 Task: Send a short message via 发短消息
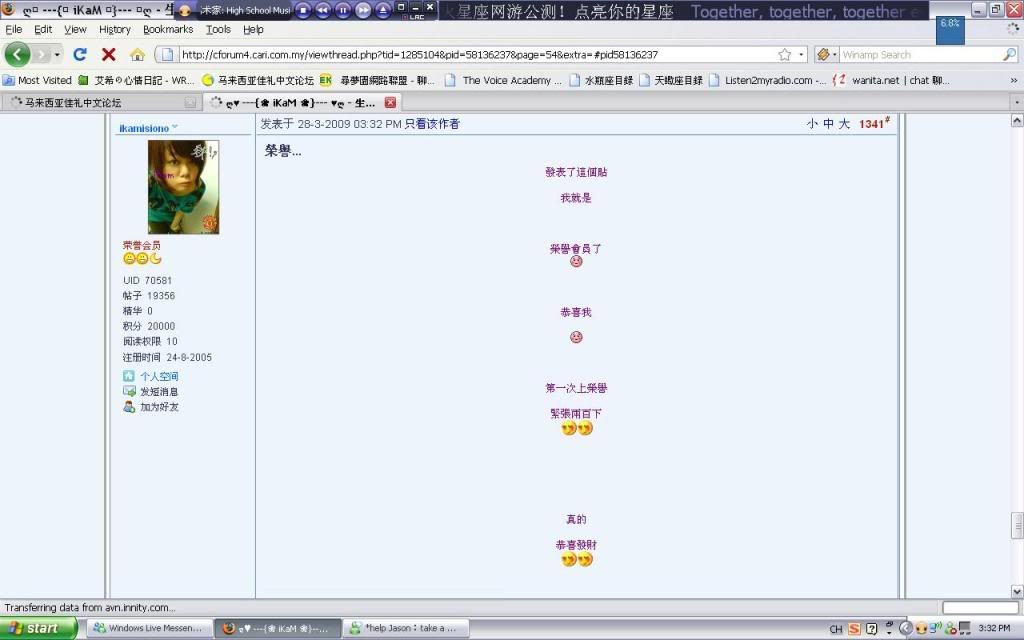coord(158,392)
